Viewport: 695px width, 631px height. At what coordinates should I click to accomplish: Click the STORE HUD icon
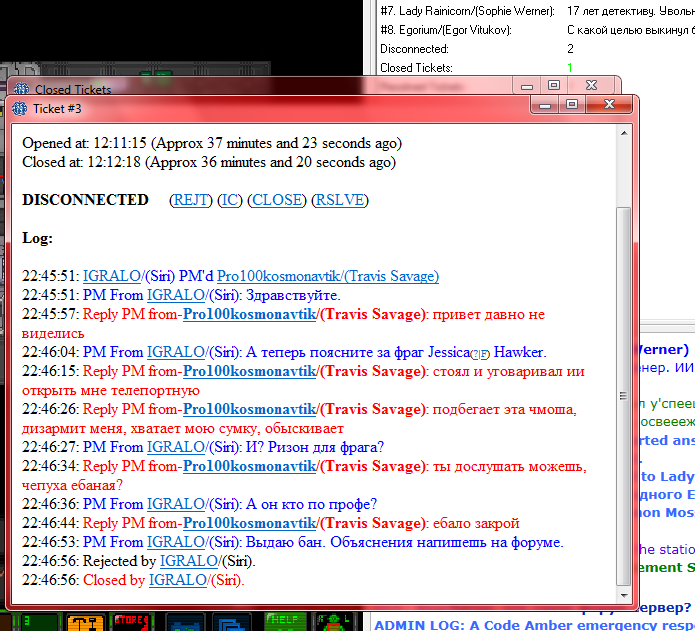tap(130, 622)
